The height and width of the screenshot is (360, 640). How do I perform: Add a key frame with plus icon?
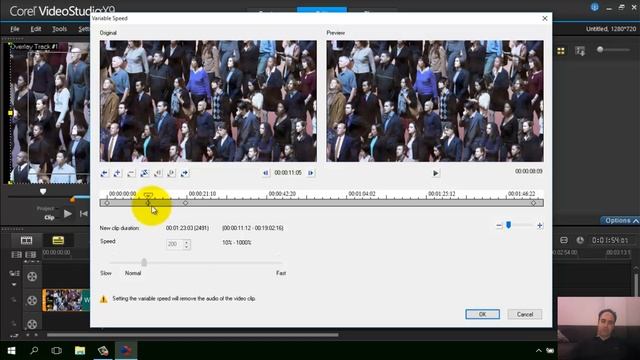coord(118,173)
